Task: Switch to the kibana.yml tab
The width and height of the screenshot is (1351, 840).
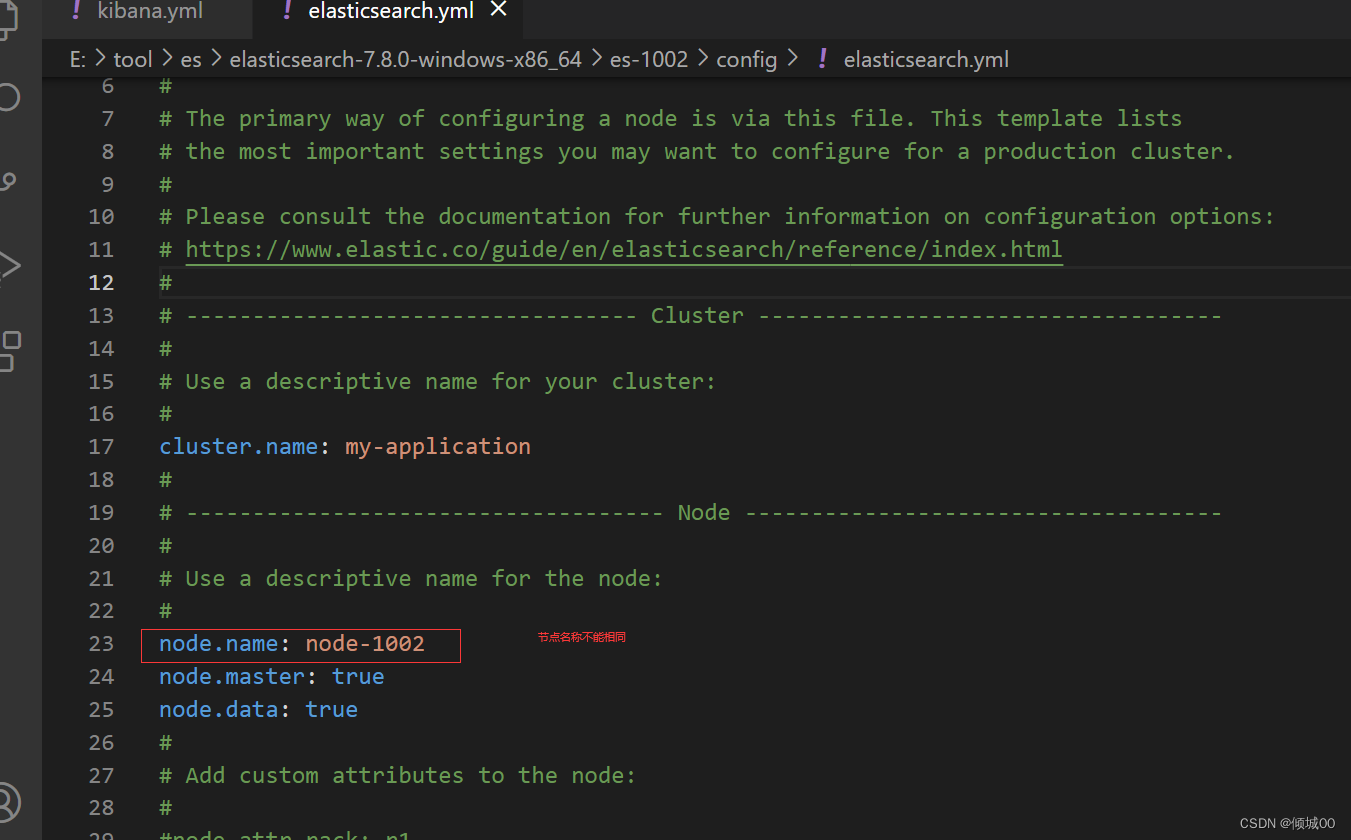Action: coord(150,12)
